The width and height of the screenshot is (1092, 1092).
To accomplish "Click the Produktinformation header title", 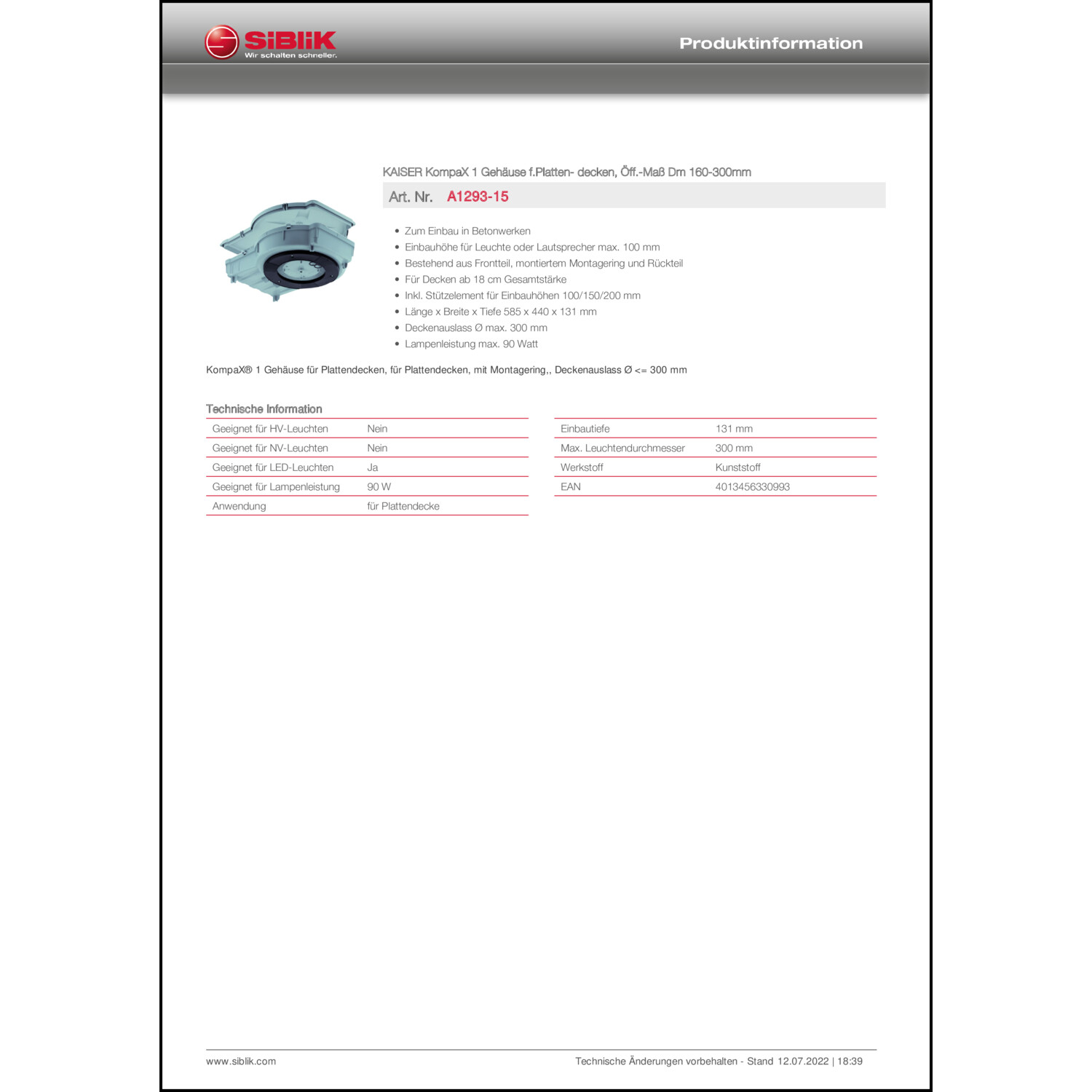I will [771, 44].
